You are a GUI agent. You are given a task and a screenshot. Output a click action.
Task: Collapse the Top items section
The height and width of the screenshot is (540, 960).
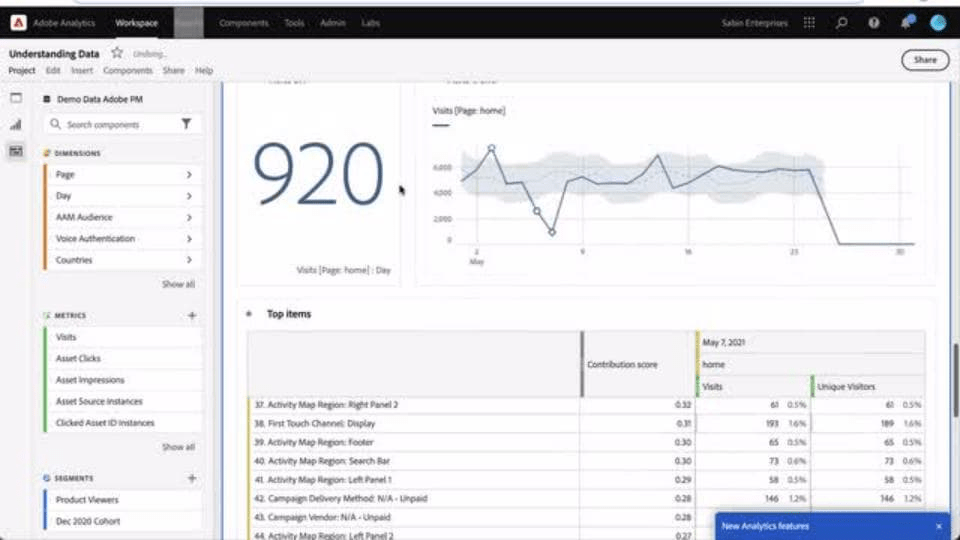click(x=249, y=314)
